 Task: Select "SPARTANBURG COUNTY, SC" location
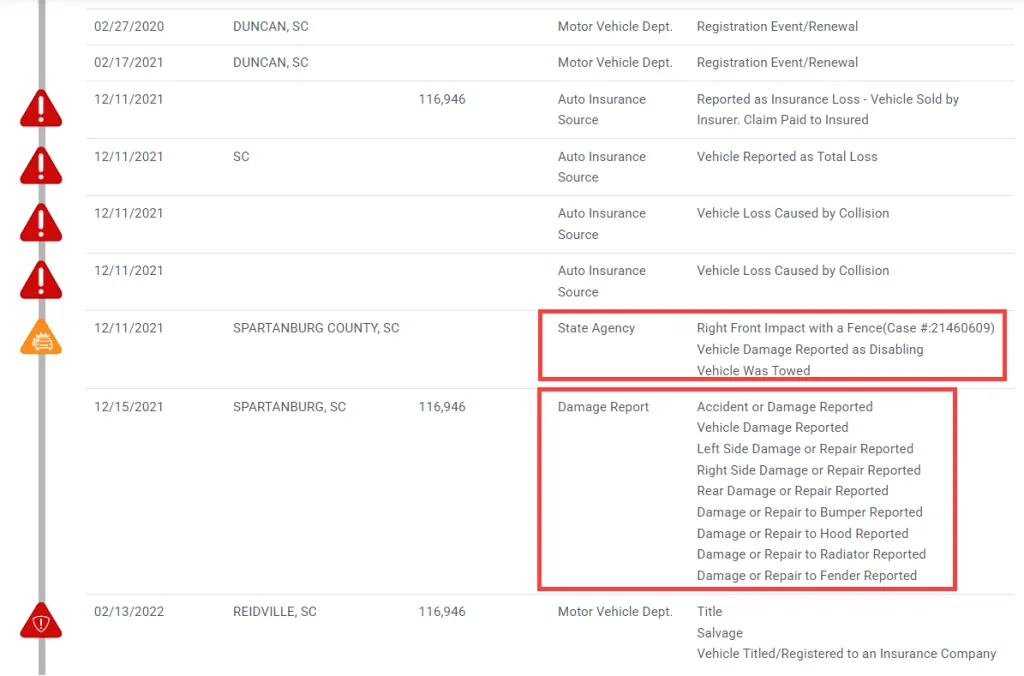(x=316, y=328)
